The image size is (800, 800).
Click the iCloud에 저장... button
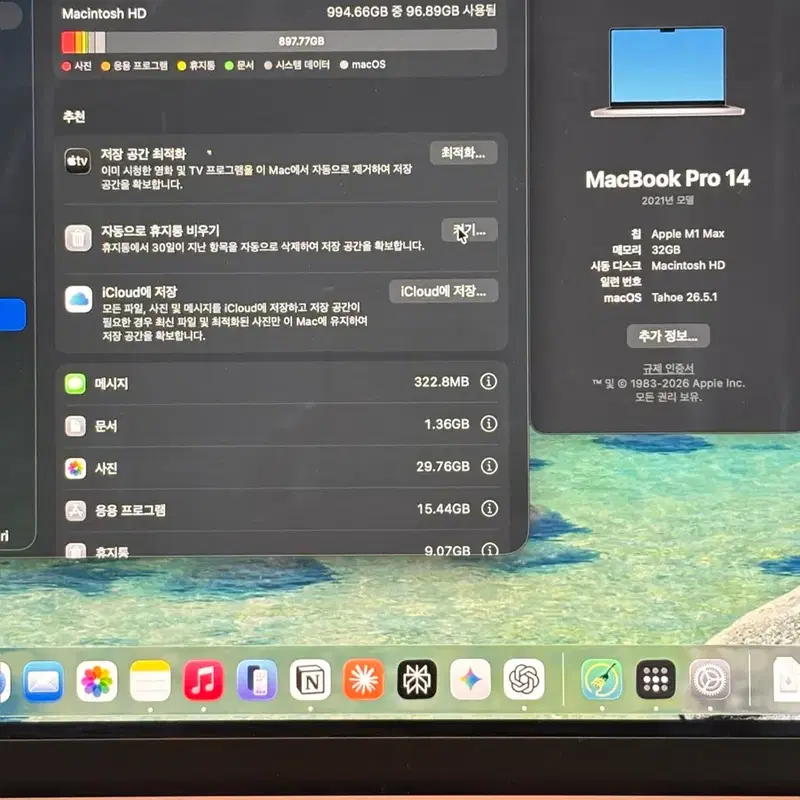(x=443, y=291)
